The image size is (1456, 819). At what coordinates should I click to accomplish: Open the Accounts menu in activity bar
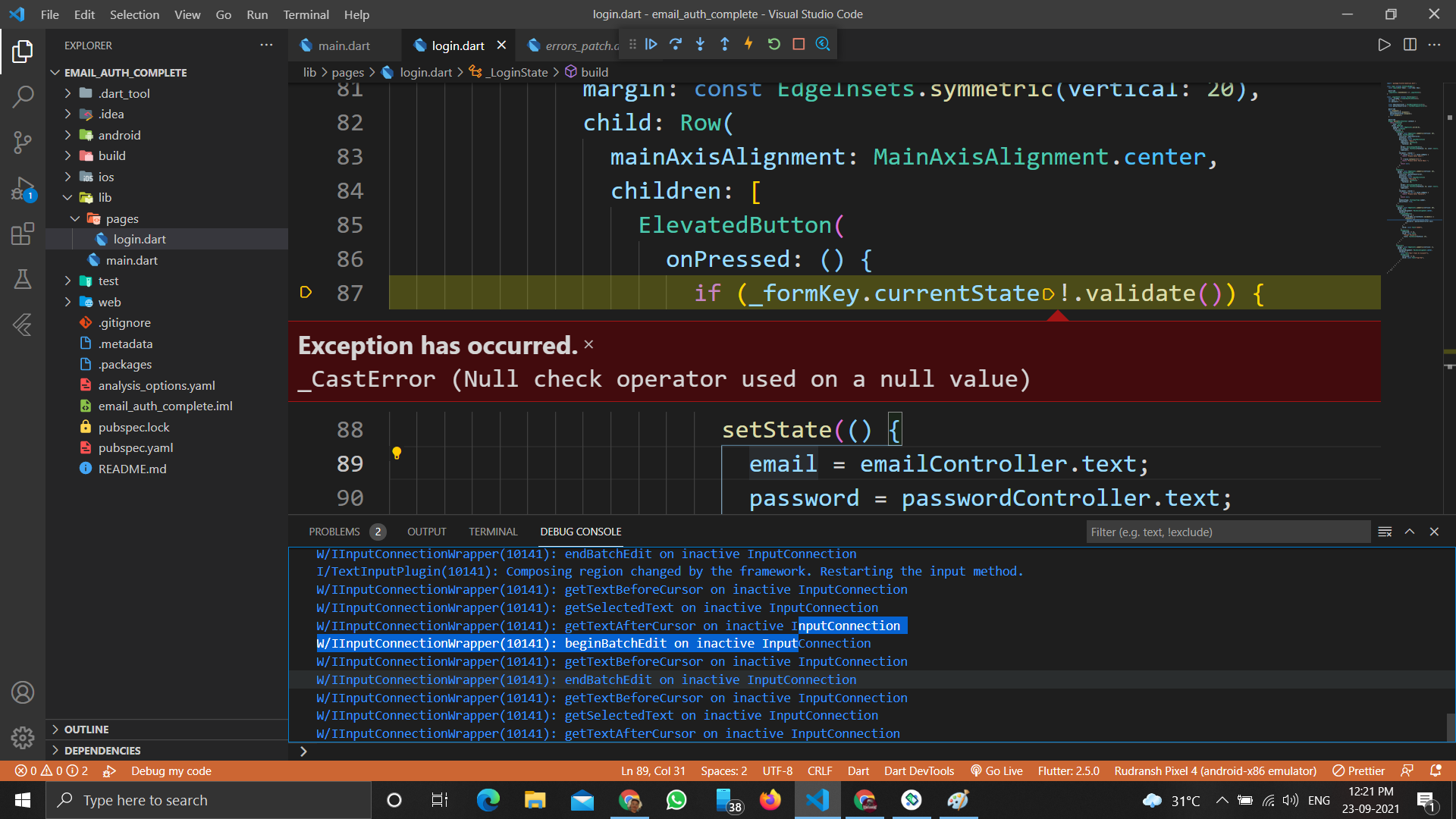click(23, 692)
